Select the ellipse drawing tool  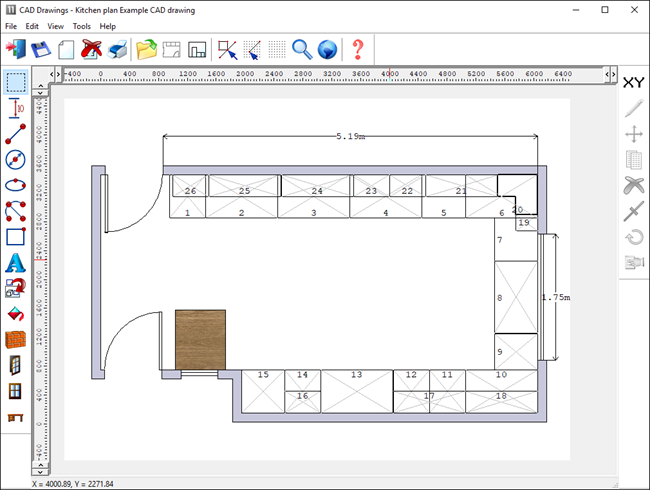tap(16, 185)
